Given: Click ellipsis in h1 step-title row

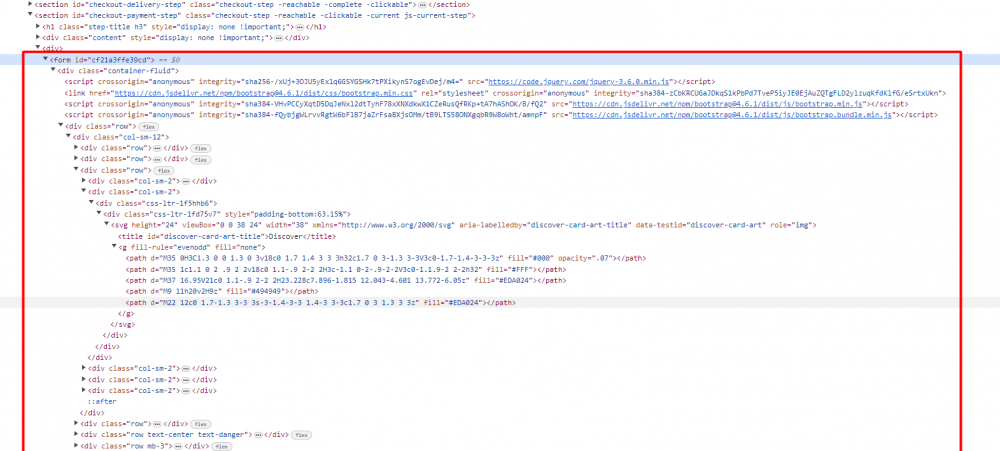Looking at the screenshot, I should (300, 27).
